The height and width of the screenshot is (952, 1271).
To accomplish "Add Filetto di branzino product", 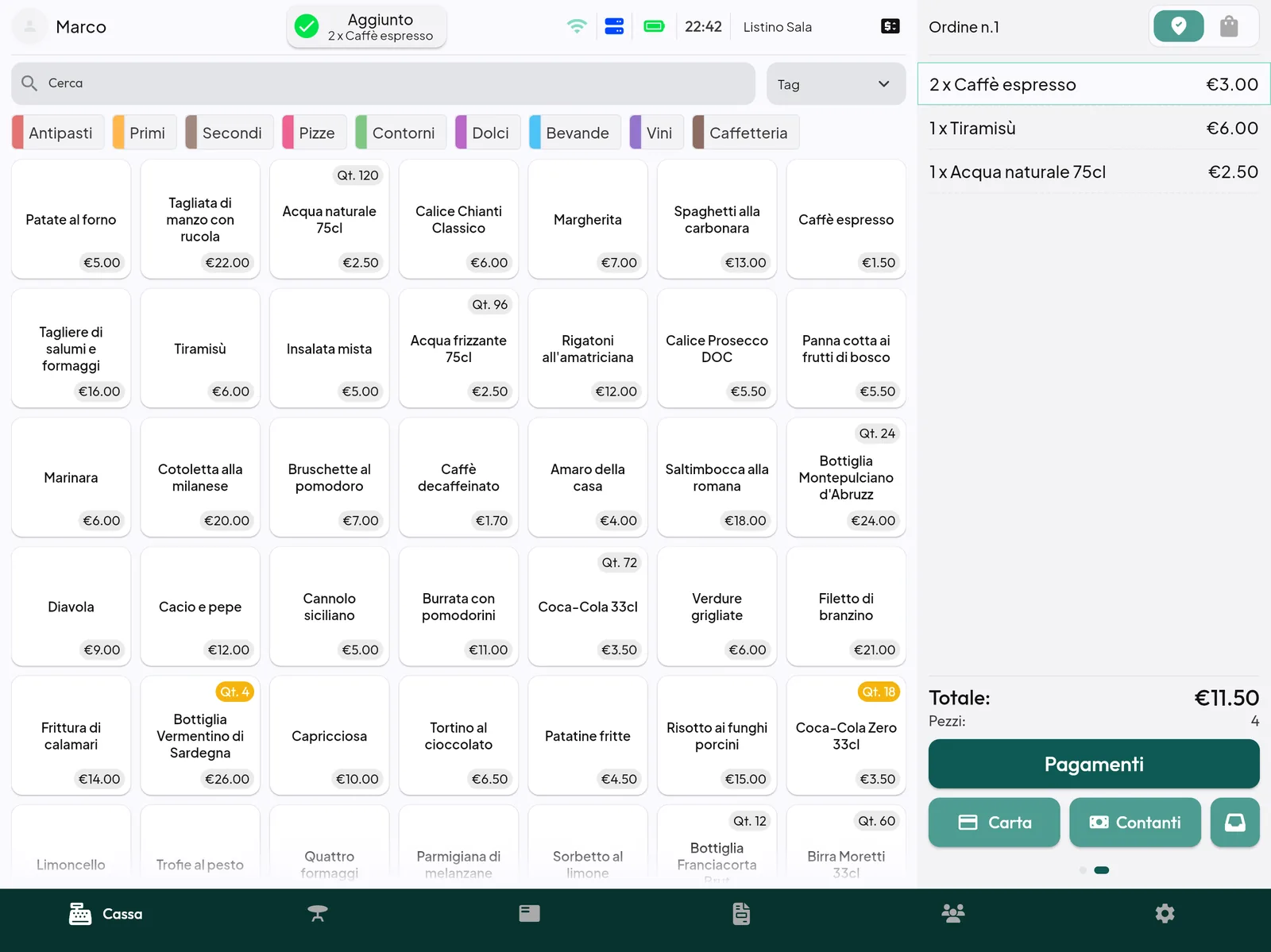I will (x=846, y=607).
